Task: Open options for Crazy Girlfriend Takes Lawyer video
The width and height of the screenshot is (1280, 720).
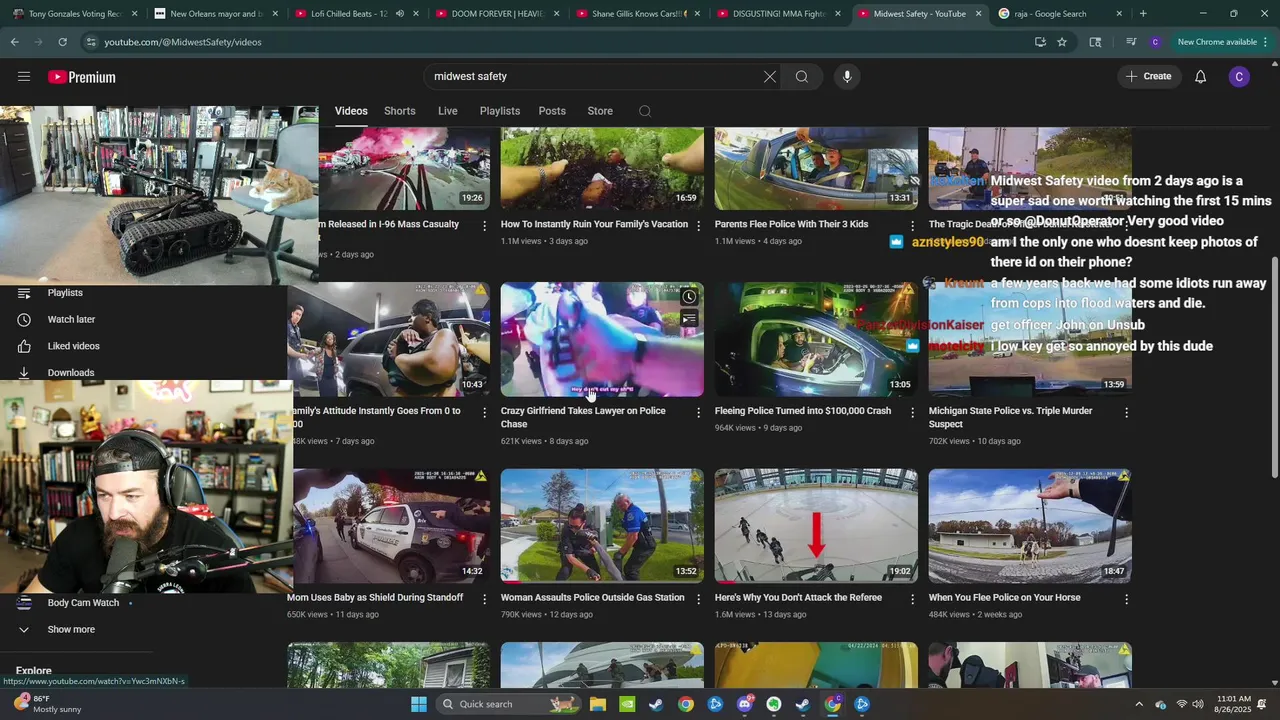Action: point(698,412)
